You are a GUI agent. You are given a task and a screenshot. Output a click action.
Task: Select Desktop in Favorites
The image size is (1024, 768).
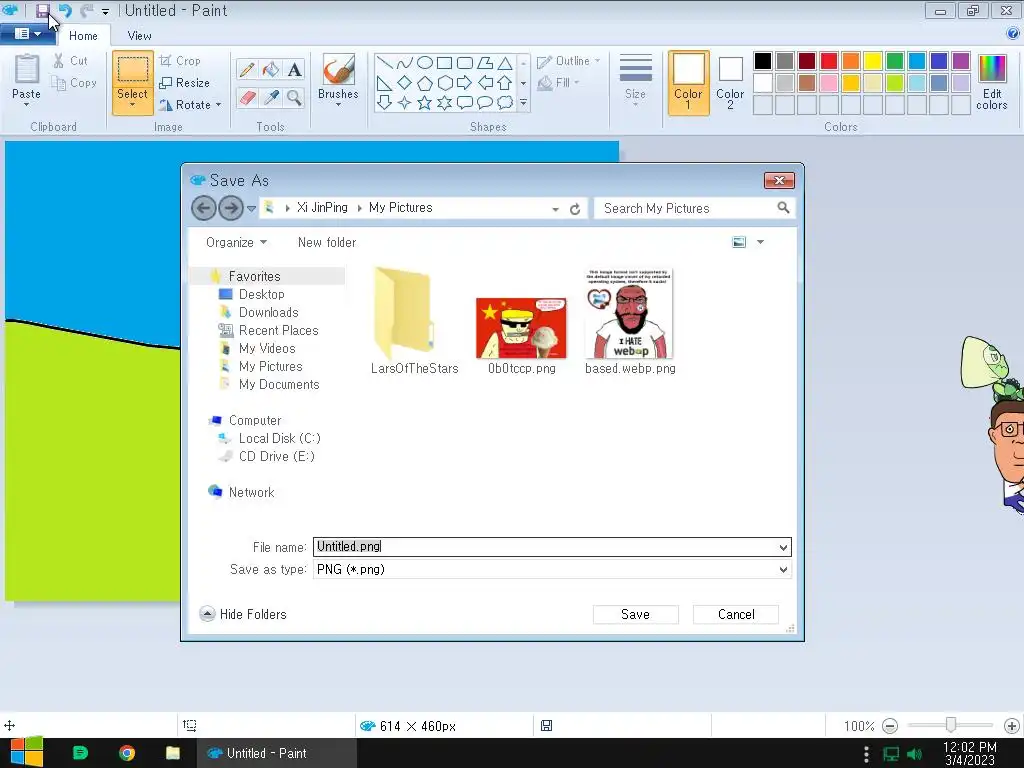pos(261,295)
